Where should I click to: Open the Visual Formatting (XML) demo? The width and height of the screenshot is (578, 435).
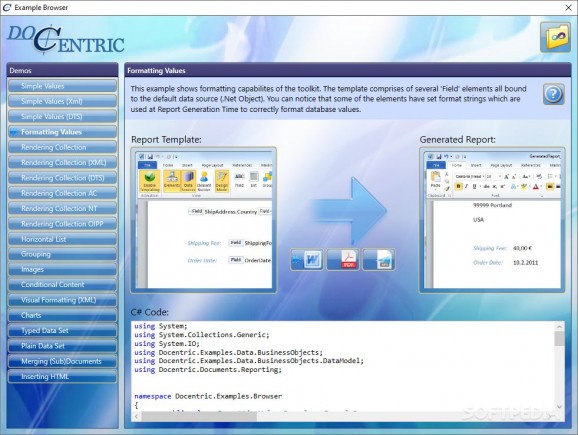62,300
